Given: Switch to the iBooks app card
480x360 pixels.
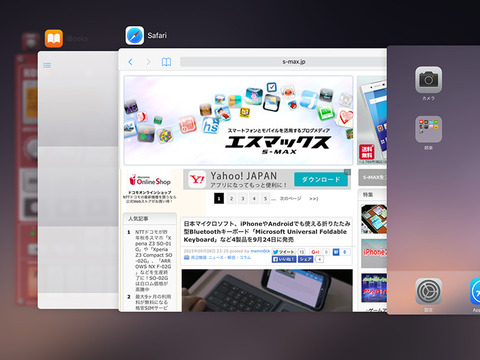Looking at the screenshot, I should click(x=78, y=180).
